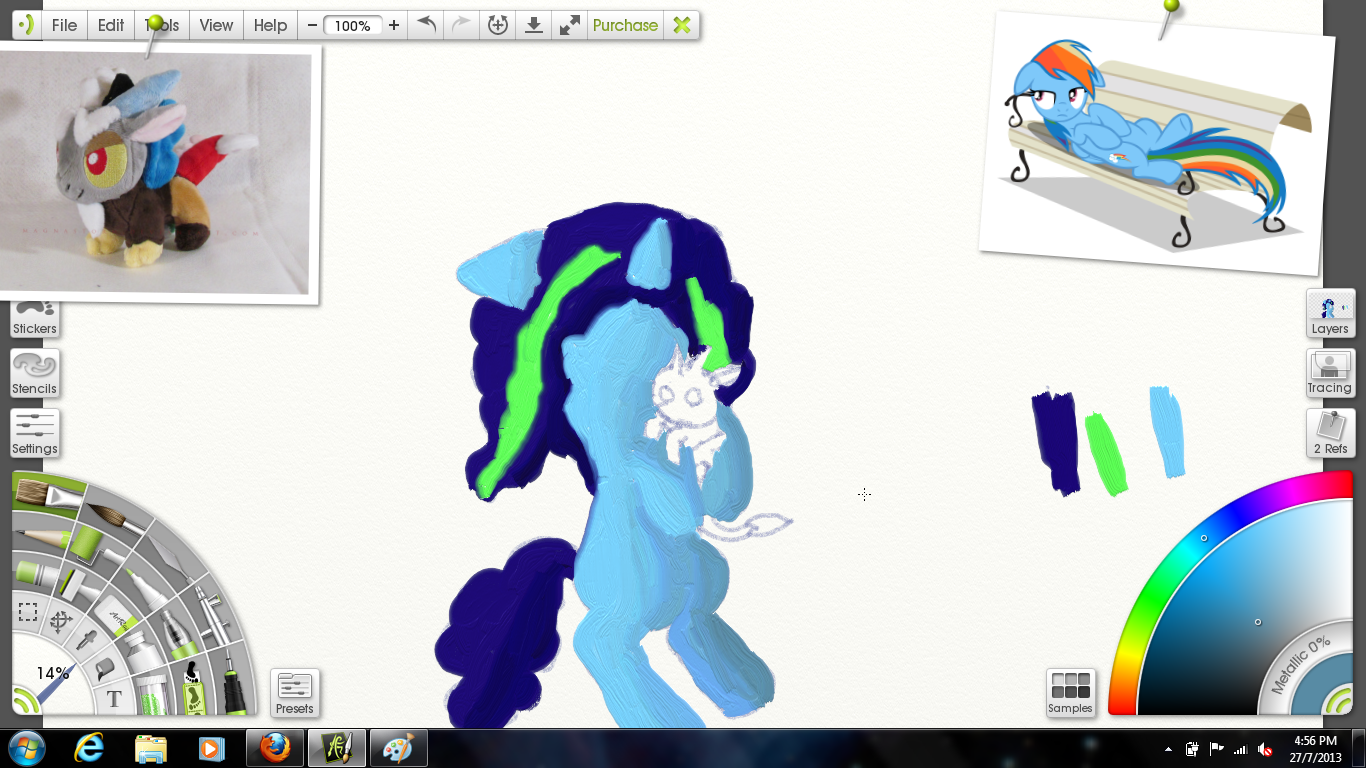Viewport: 1366px width, 768px height.
Task: Open the Stickers panel
Action: pos(35,318)
